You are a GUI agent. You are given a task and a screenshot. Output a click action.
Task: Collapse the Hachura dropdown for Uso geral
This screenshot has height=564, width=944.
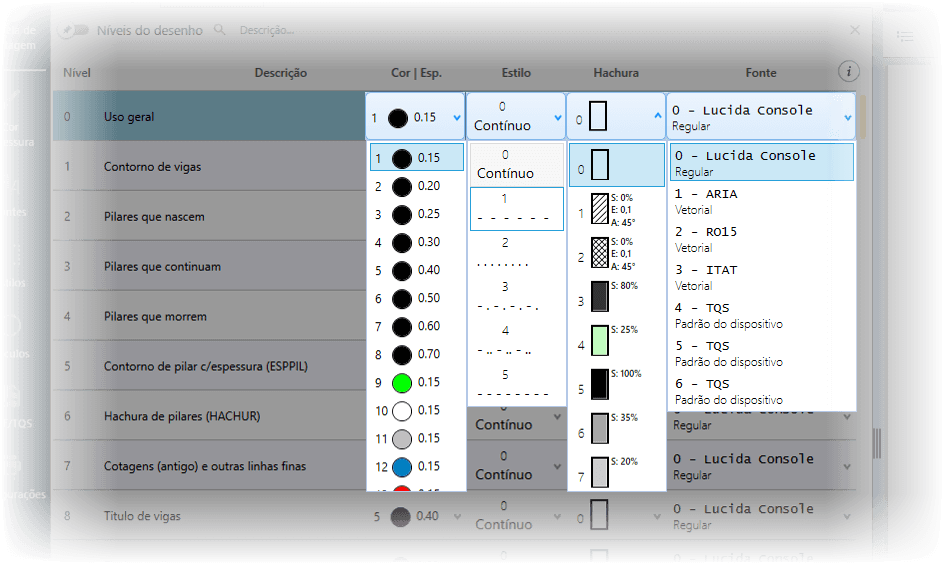[657, 117]
